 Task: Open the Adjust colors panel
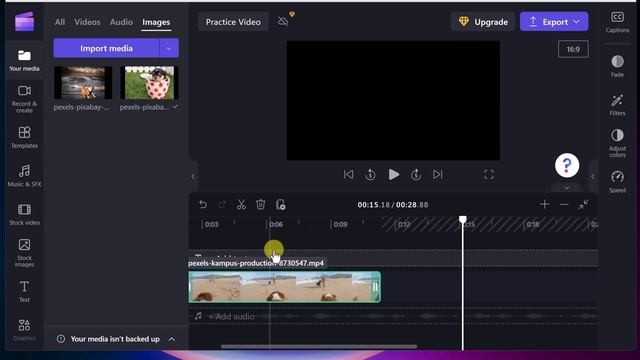(x=617, y=143)
